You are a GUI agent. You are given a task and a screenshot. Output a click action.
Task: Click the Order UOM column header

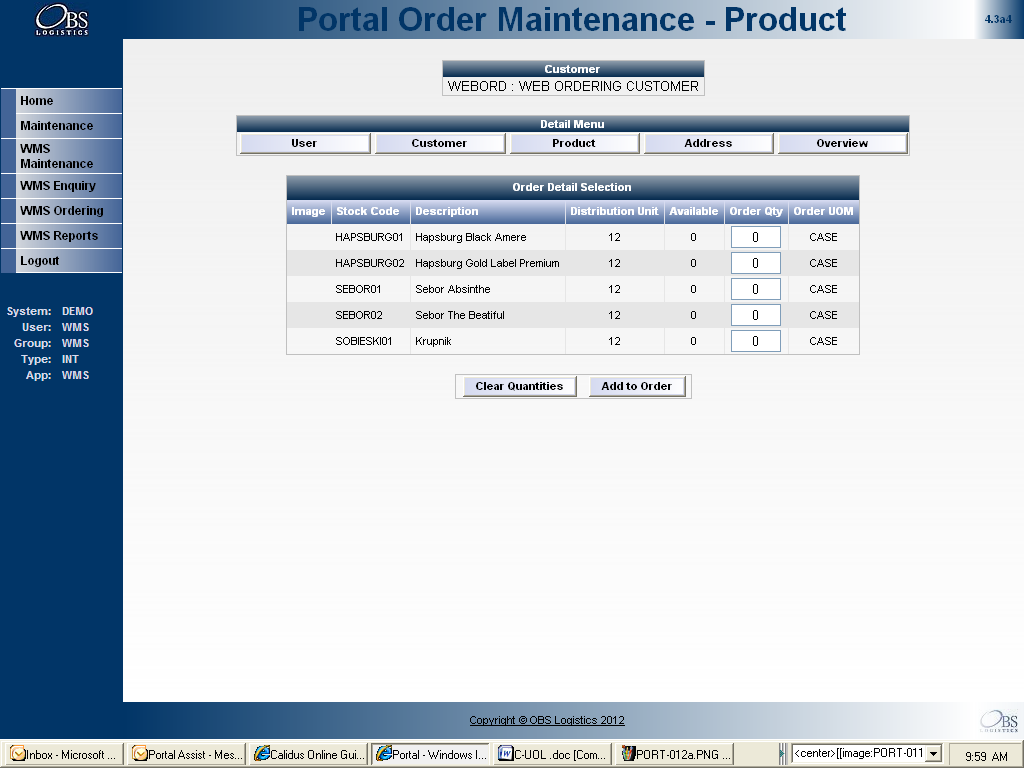click(x=824, y=212)
